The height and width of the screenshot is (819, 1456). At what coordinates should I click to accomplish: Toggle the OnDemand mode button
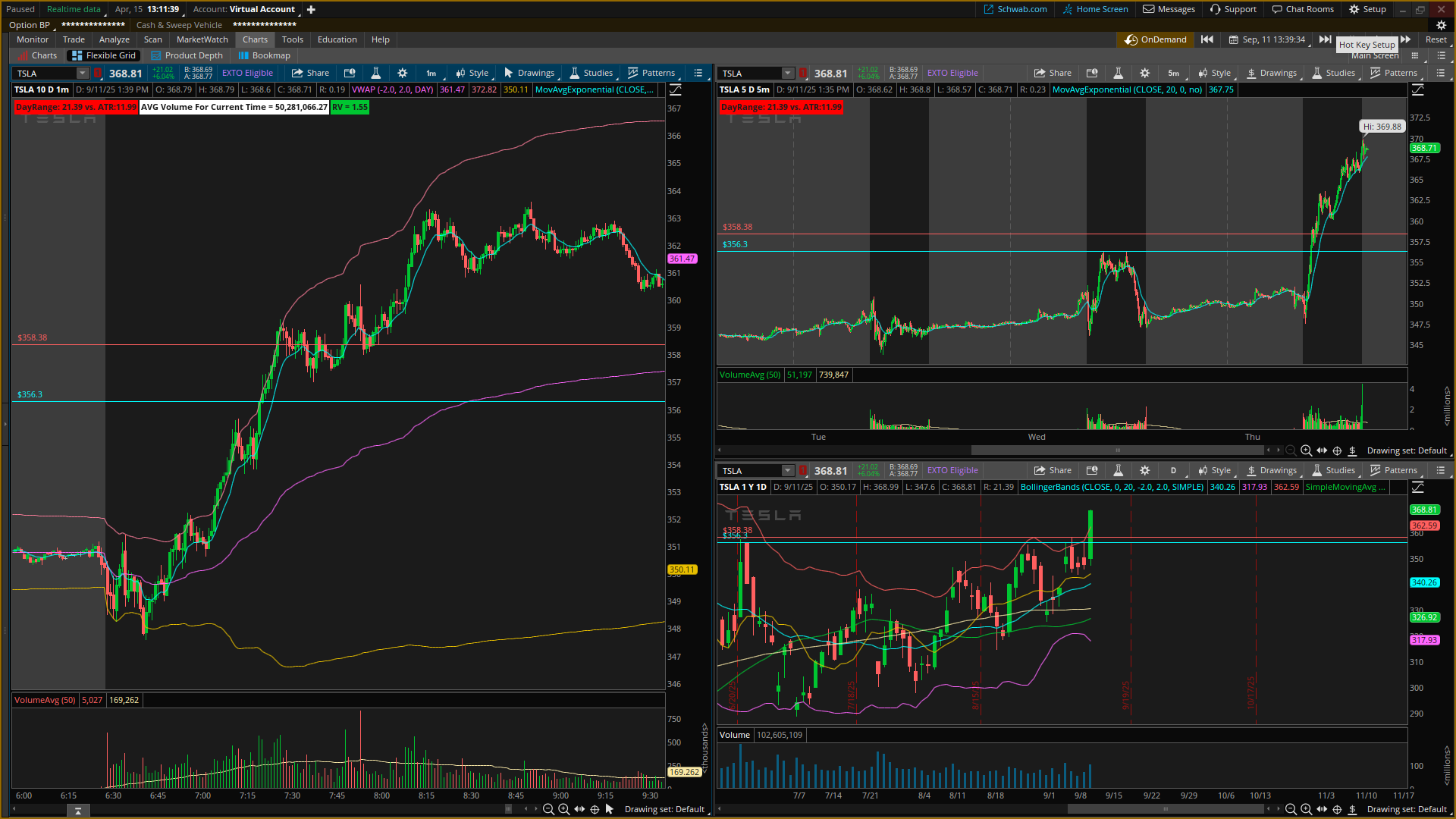(x=1156, y=39)
